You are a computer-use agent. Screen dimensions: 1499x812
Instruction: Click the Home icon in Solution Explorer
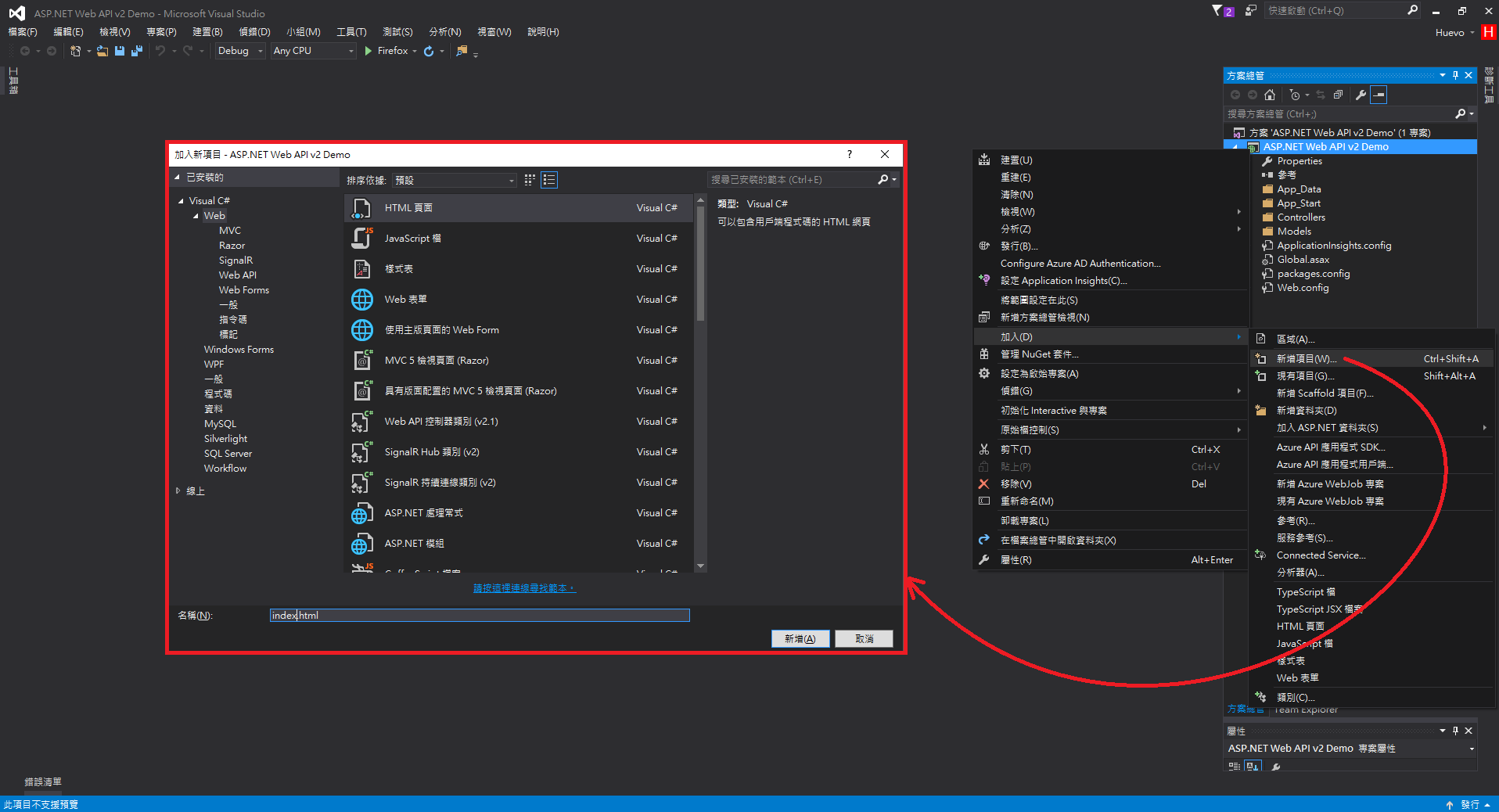(1270, 95)
